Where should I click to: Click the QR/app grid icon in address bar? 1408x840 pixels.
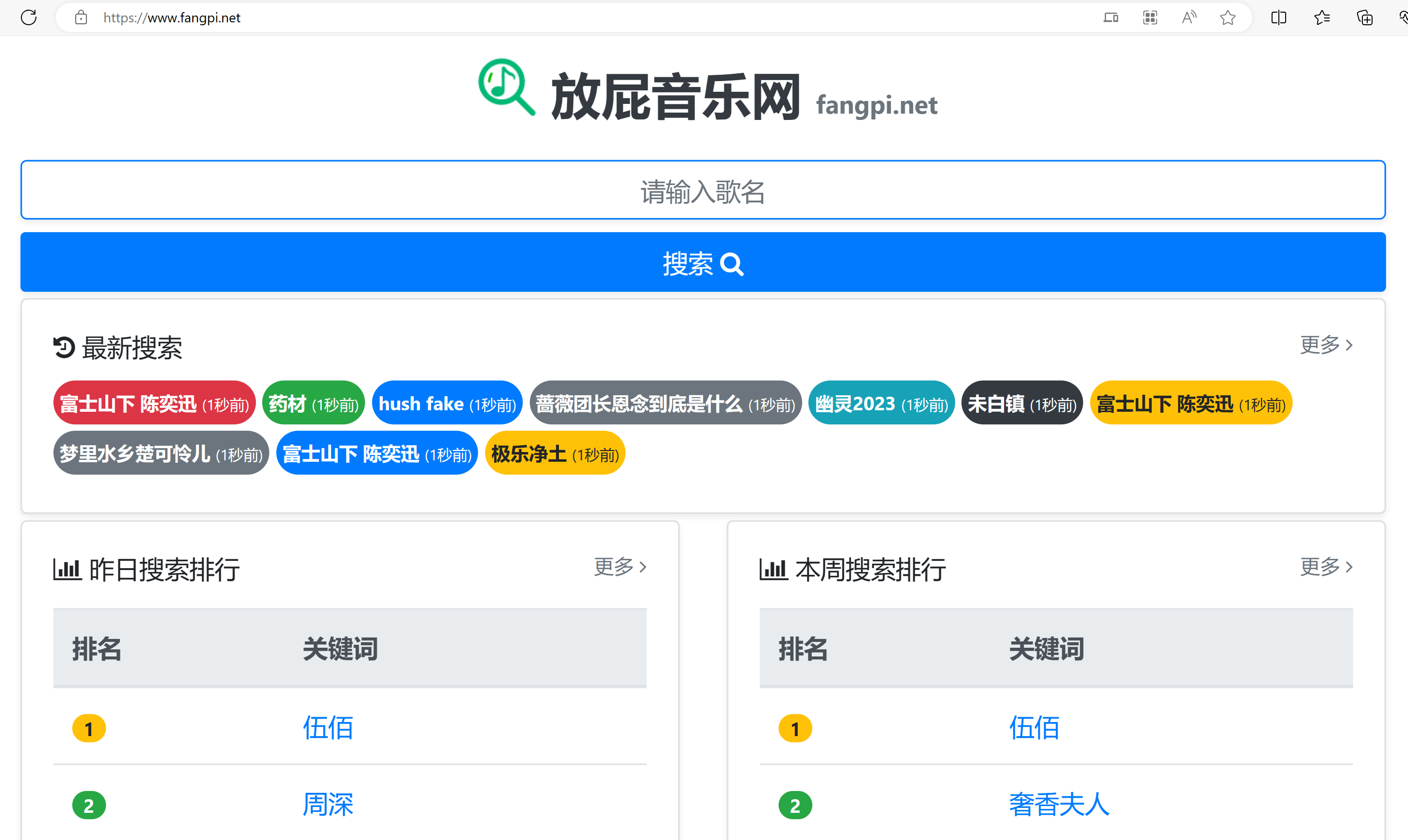coord(1150,17)
